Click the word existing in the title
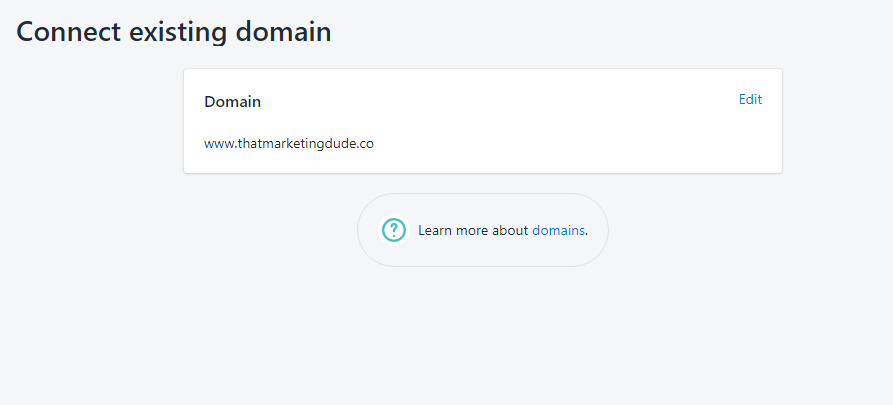893x405 pixels. pyautogui.click(x=178, y=33)
